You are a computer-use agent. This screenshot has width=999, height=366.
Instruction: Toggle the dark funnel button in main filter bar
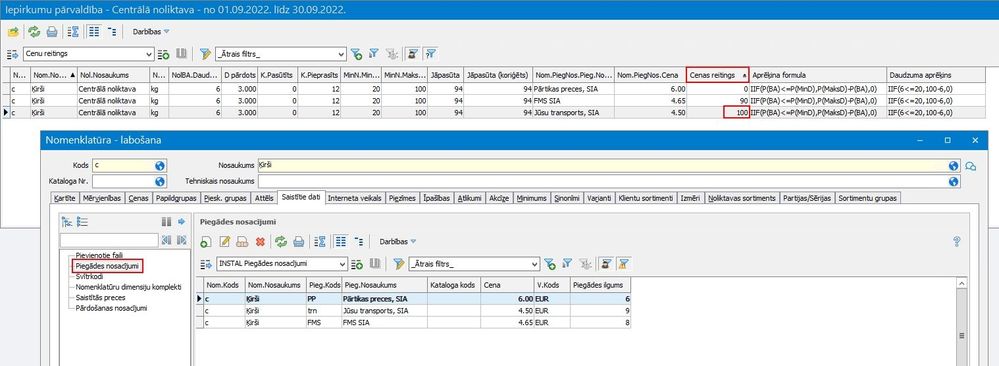click(x=413, y=54)
